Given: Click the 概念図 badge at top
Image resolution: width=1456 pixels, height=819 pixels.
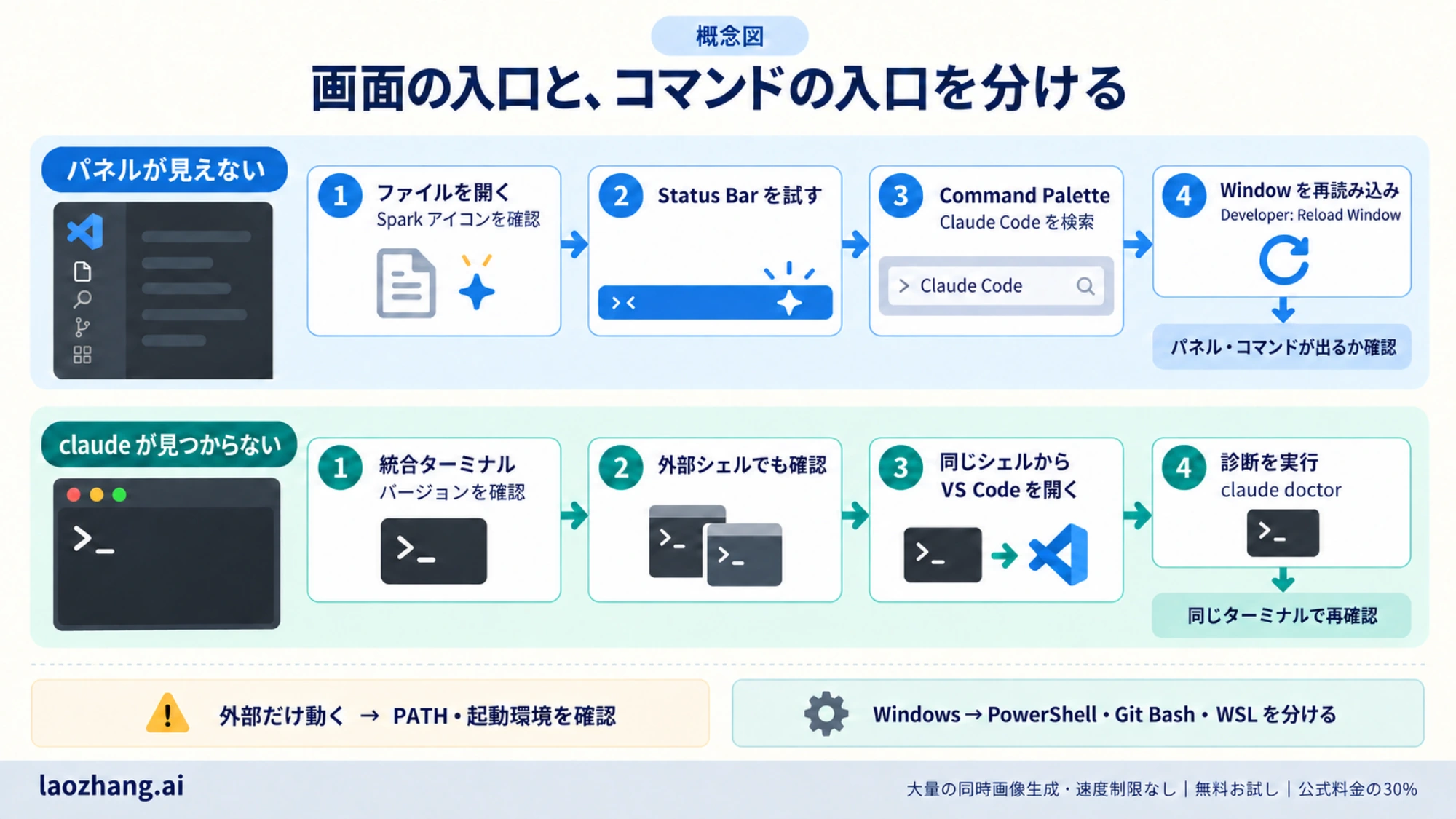Looking at the screenshot, I should point(729,36).
